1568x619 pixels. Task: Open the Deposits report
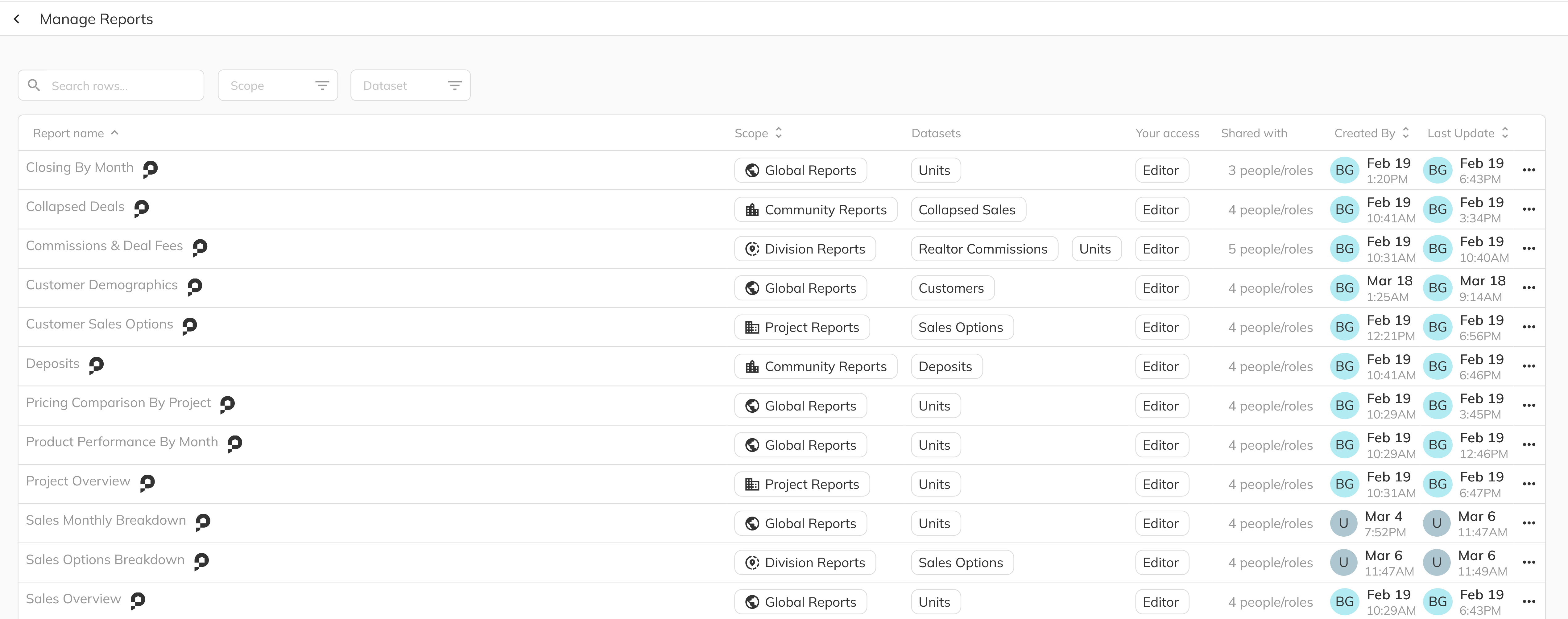pos(52,364)
